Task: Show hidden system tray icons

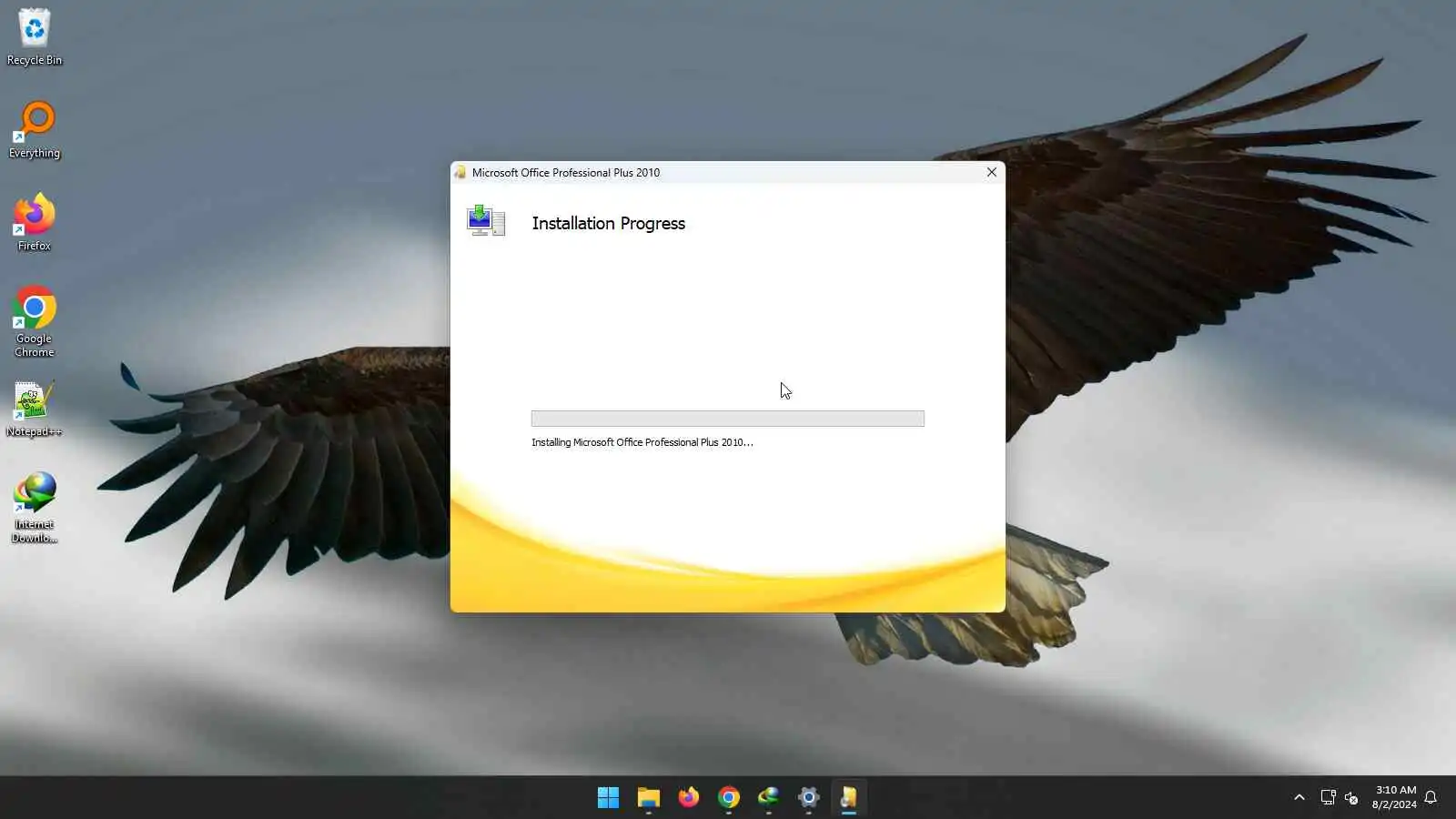Action: pyautogui.click(x=1299, y=798)
